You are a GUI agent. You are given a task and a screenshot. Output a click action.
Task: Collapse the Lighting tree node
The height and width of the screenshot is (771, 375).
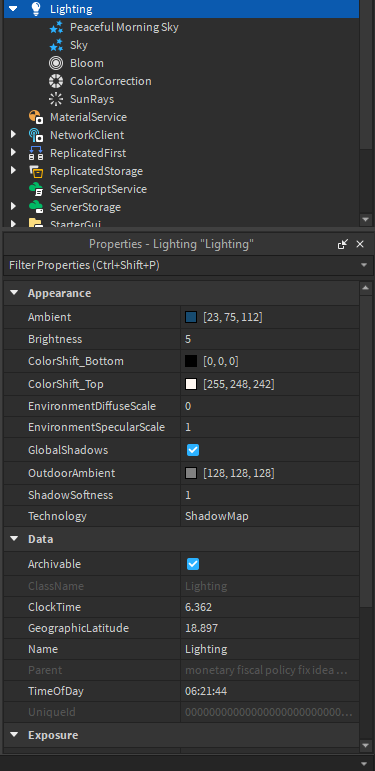coord(13,9)
